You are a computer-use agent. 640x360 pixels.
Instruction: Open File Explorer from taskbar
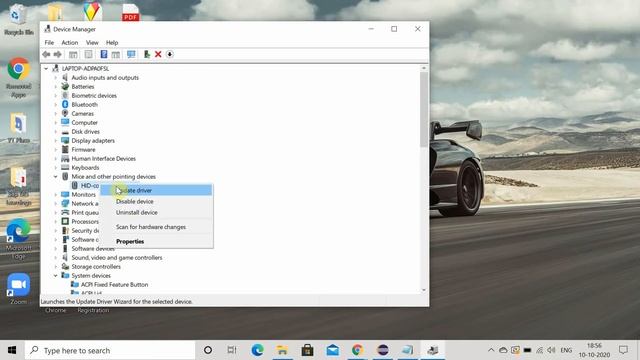(282, 350)
